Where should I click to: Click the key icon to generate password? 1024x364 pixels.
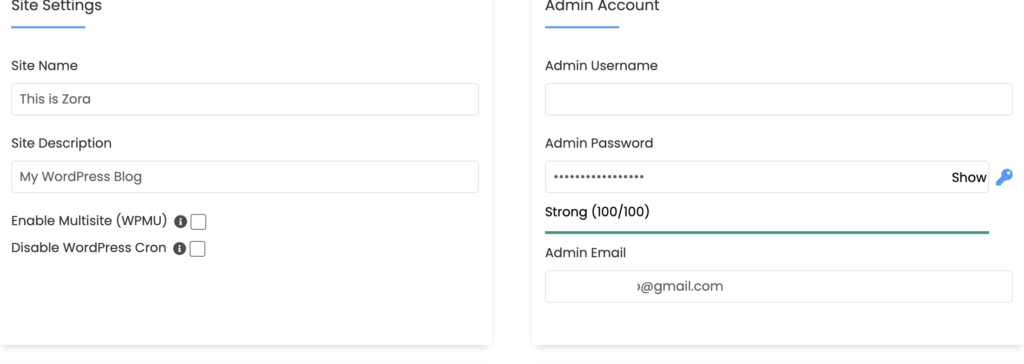[1004, 177]
